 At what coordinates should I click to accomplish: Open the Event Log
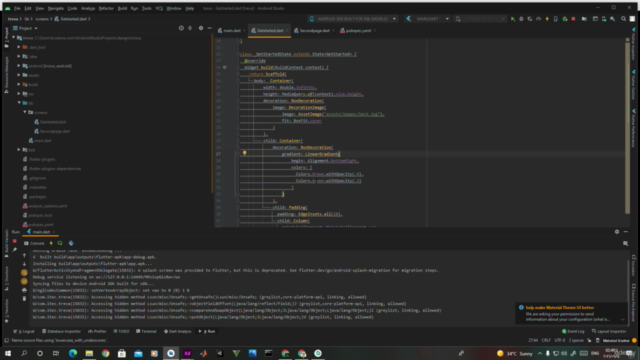(573, 331)
